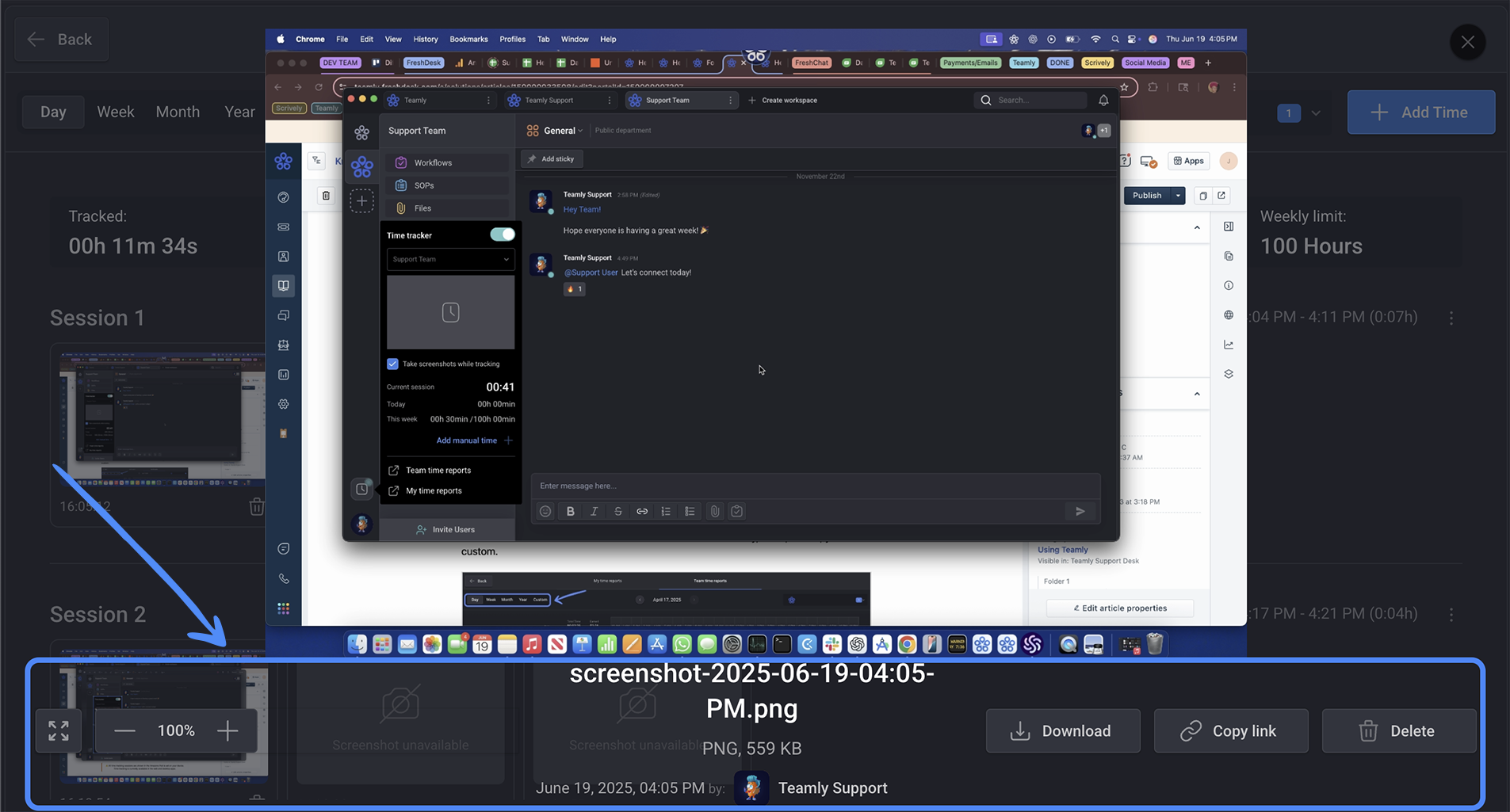Image resolution: width=1510 pixels, height=812 pixels.
Task: Open Session 1 three-dot options menu
Action: tap(1451, 317)
